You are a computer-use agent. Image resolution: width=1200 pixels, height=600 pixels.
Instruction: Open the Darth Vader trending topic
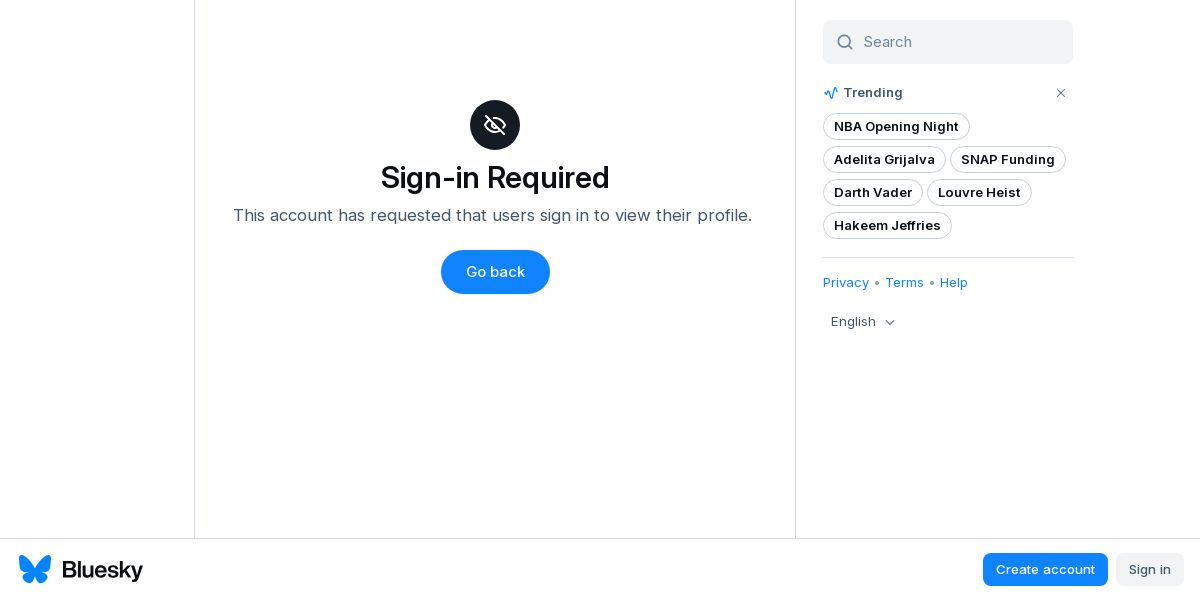tap(873, 192)
